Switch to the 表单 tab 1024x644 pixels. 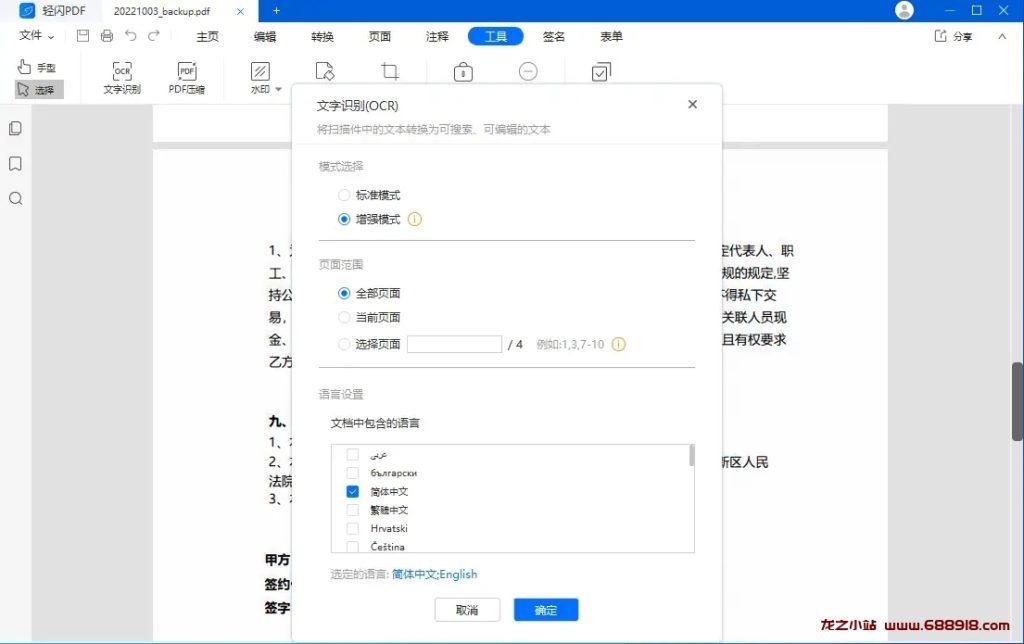[x=611, y=37]
